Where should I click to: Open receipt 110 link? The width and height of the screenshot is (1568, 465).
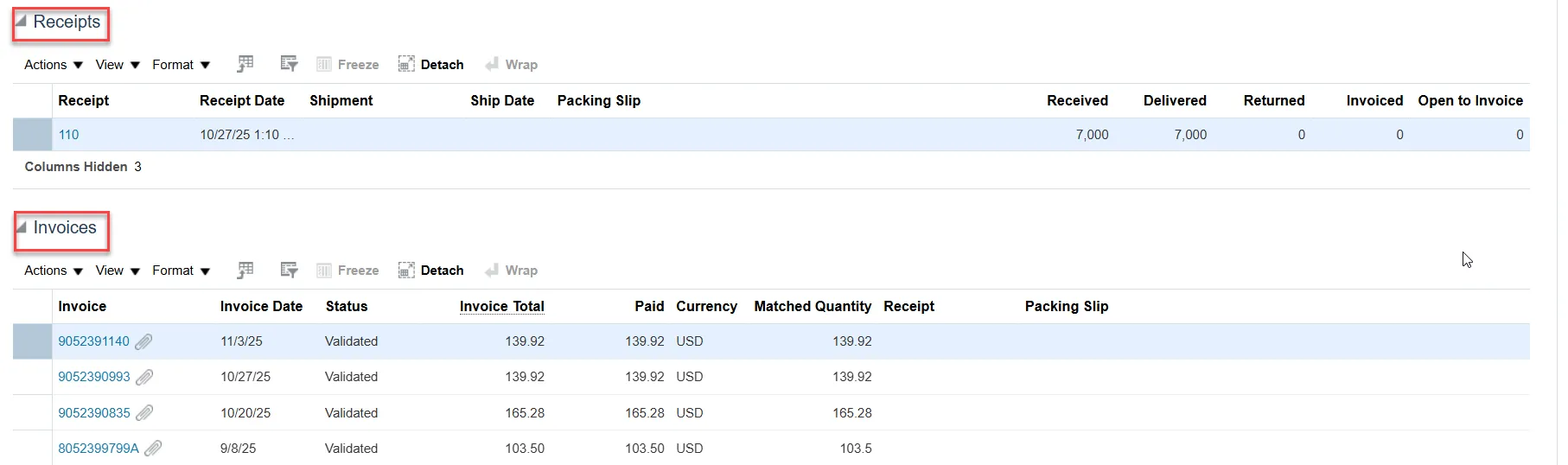(68, 135)
